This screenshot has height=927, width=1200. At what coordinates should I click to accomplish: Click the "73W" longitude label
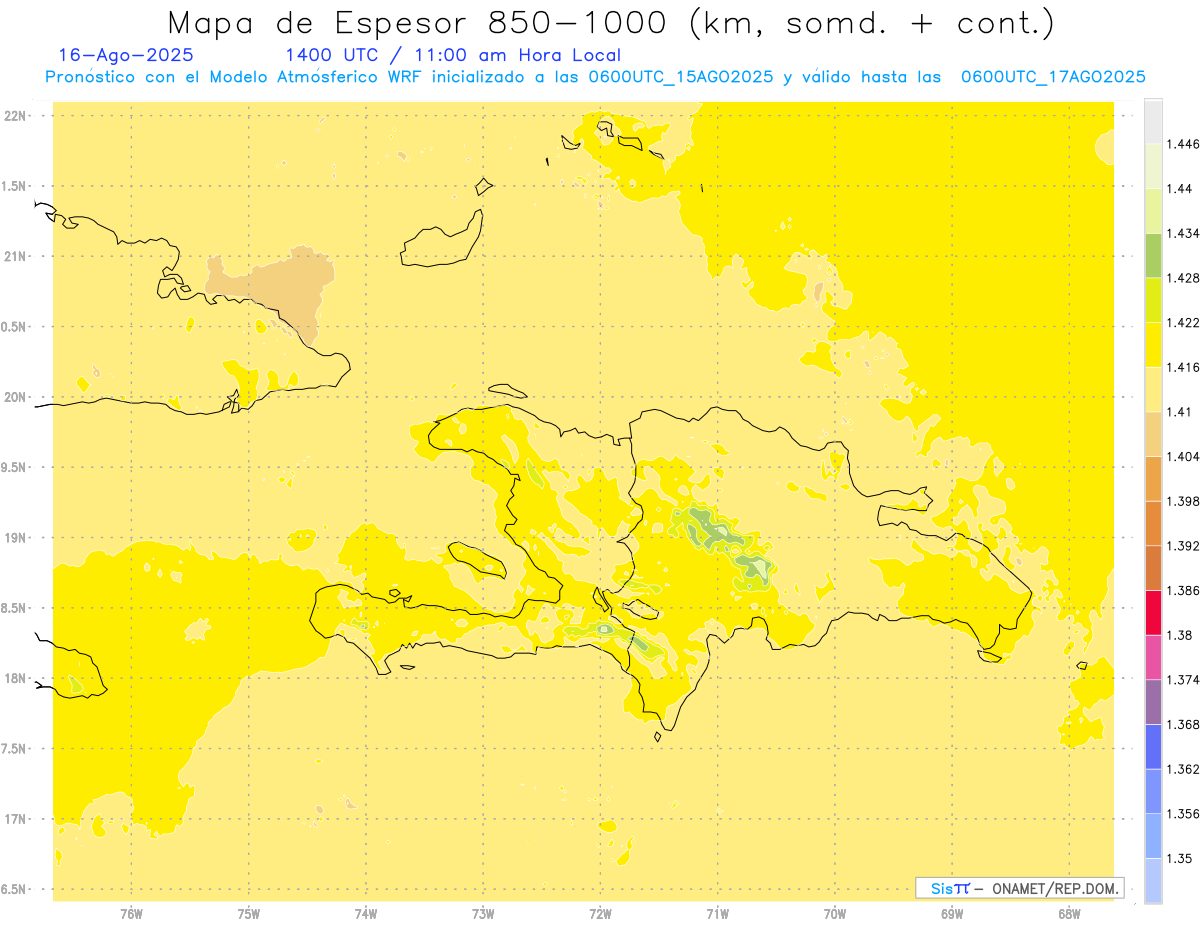(x=483, y=913)
